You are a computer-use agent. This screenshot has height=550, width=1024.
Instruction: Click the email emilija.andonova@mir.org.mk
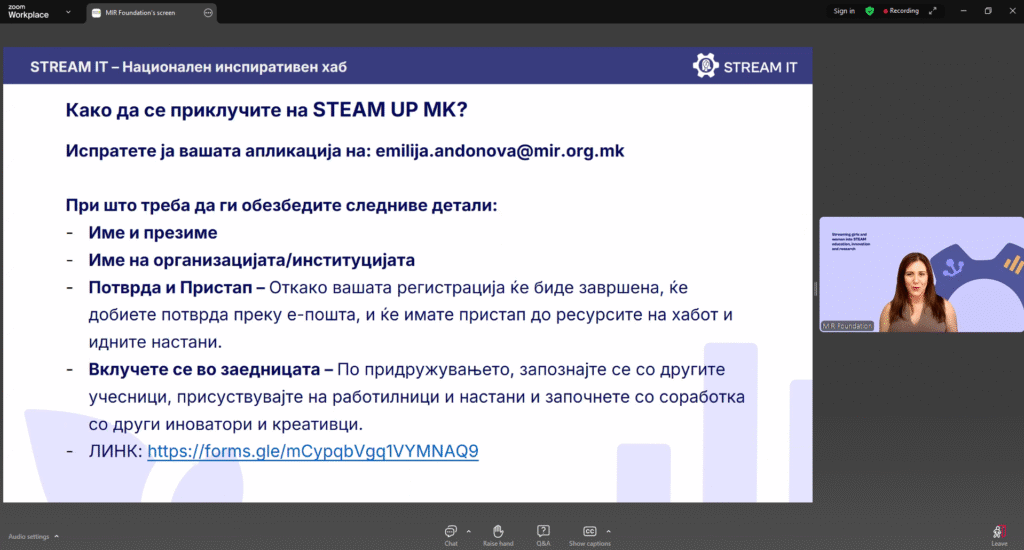(x=500, y=151)
